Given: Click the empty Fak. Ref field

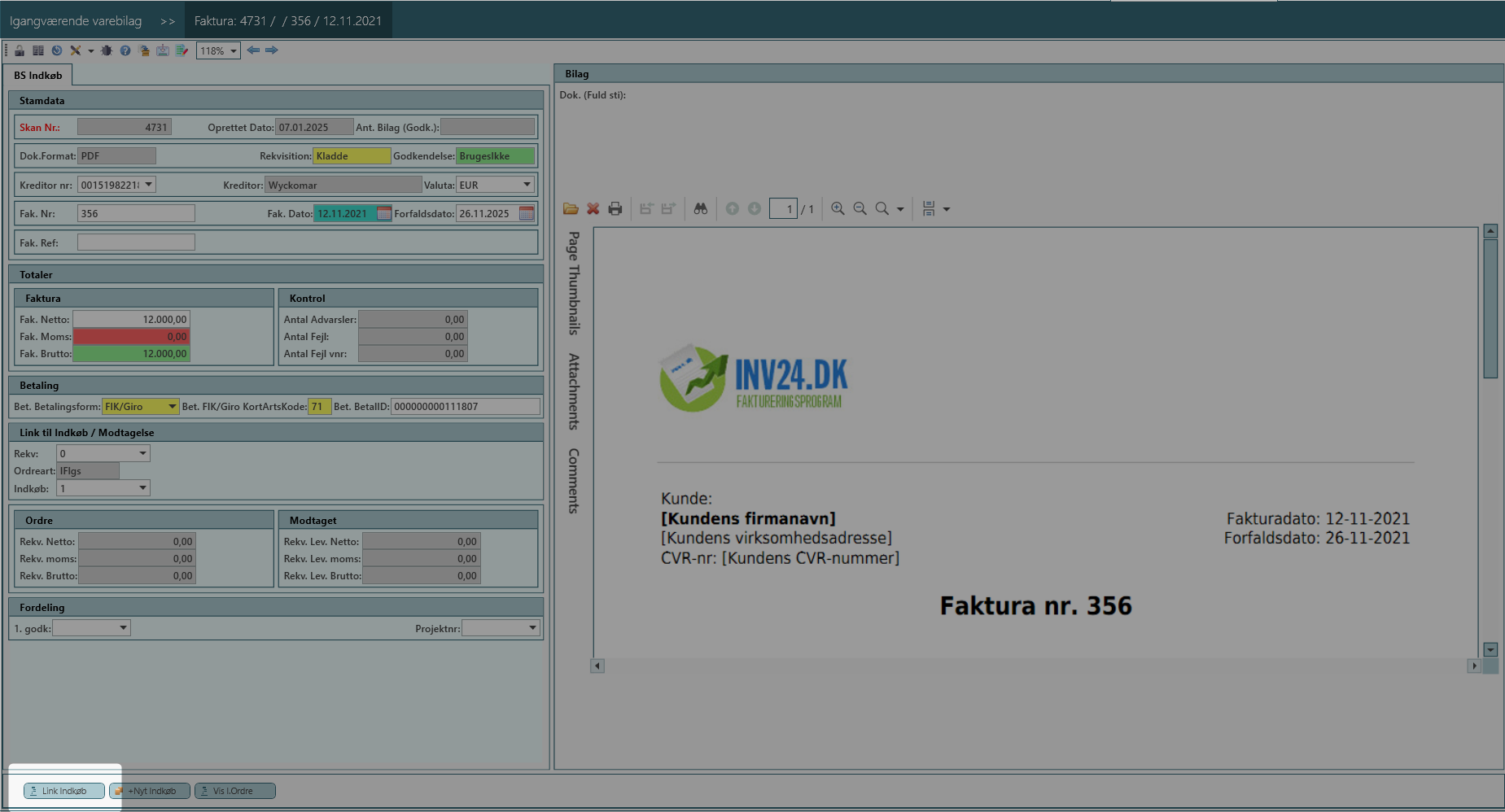Looking at the screenshot, I should 136,242.
